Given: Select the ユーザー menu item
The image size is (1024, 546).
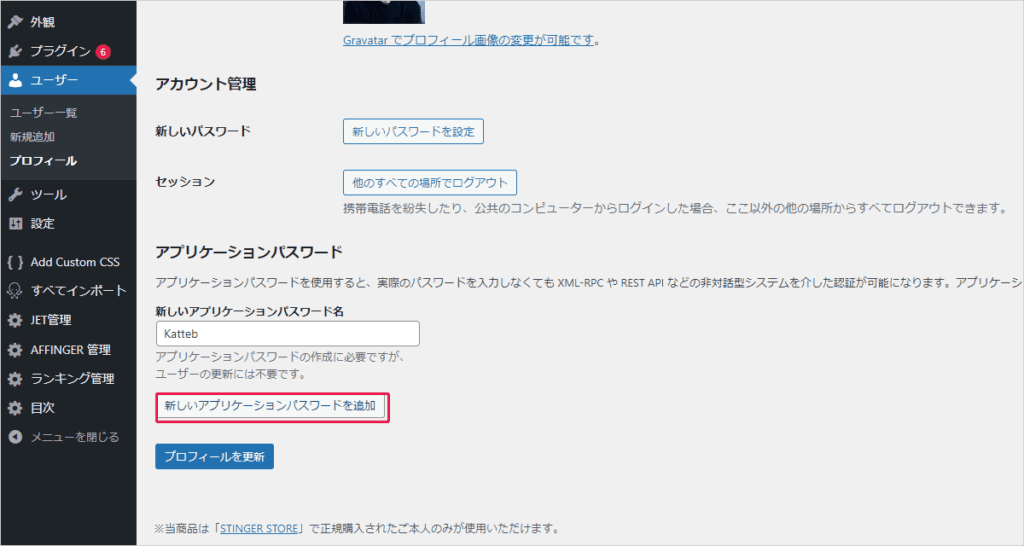Looking at the screenshot, I should click(69, 80).
